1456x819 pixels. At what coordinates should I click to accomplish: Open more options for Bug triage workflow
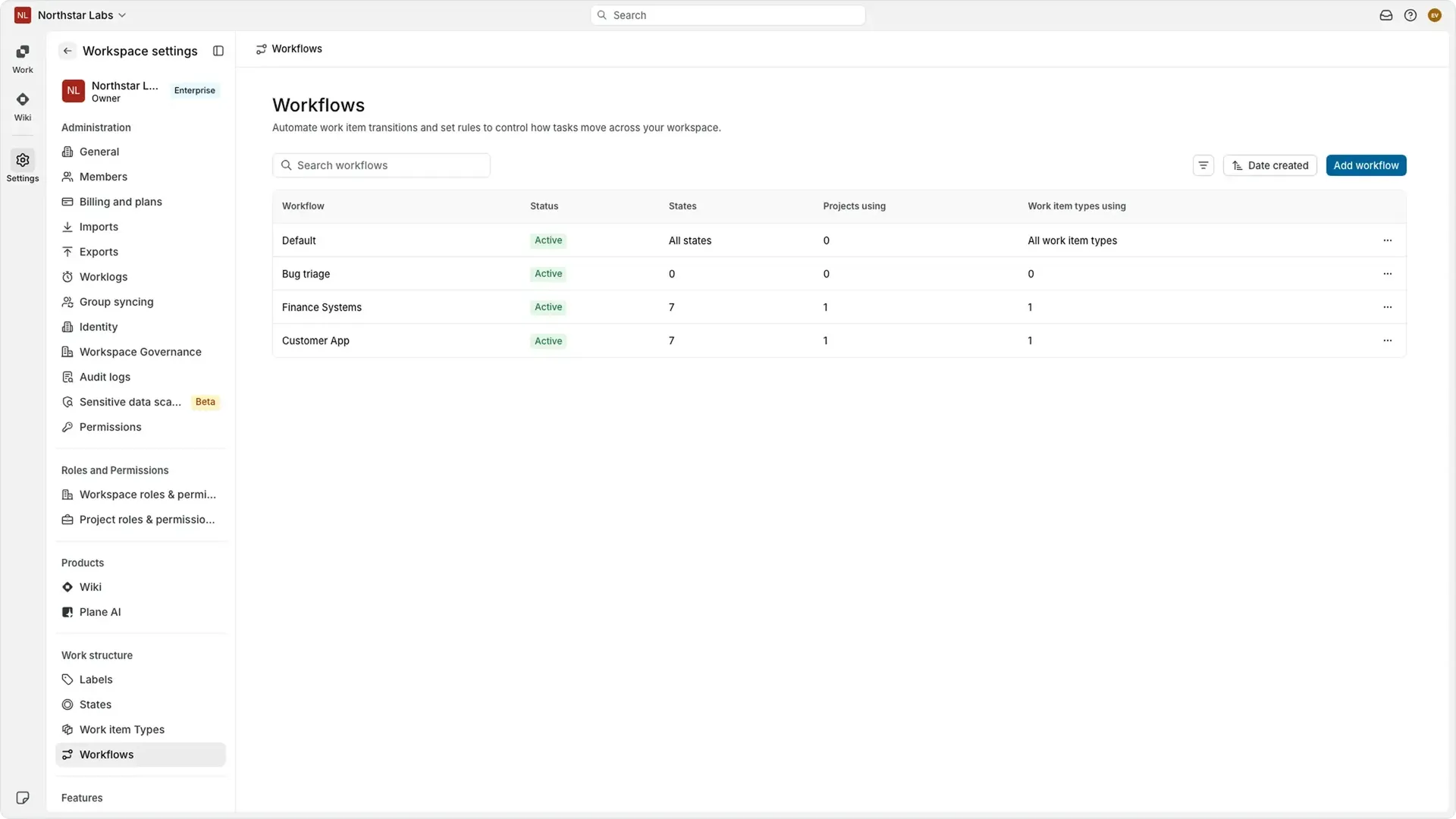click(x=1388, y=274)
